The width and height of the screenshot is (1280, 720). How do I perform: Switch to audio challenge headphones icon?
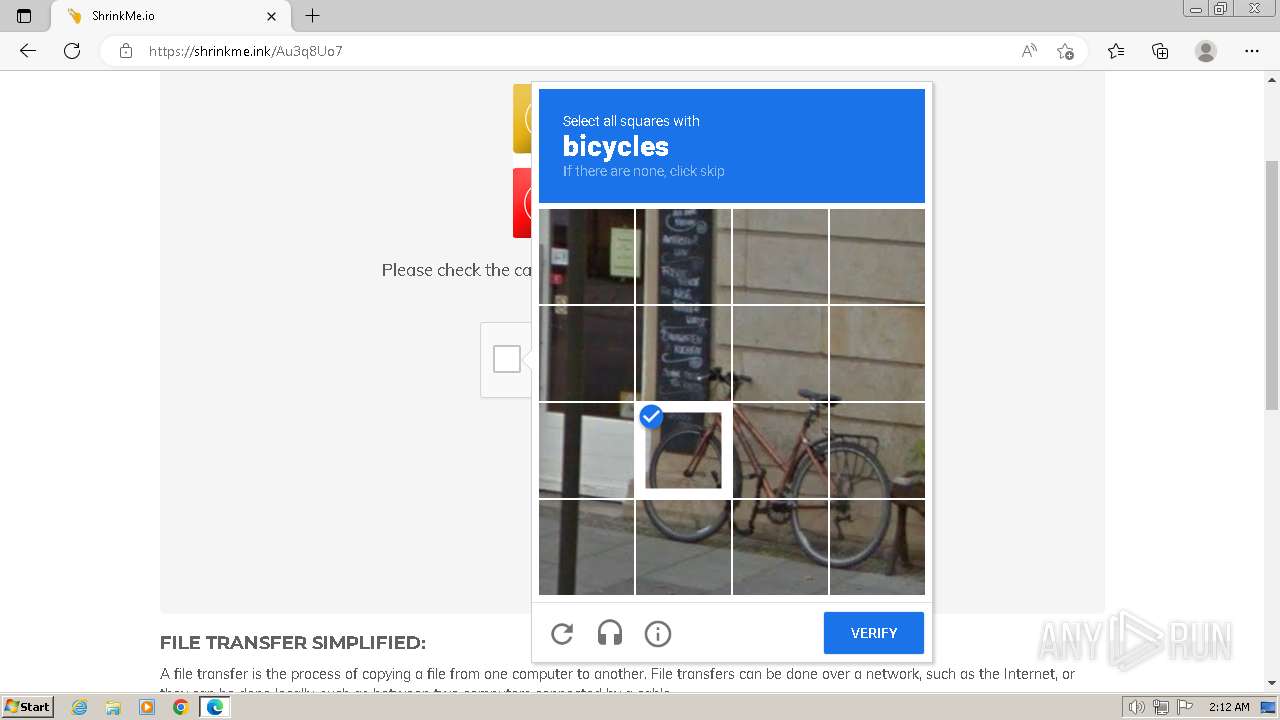click(610, 633)
